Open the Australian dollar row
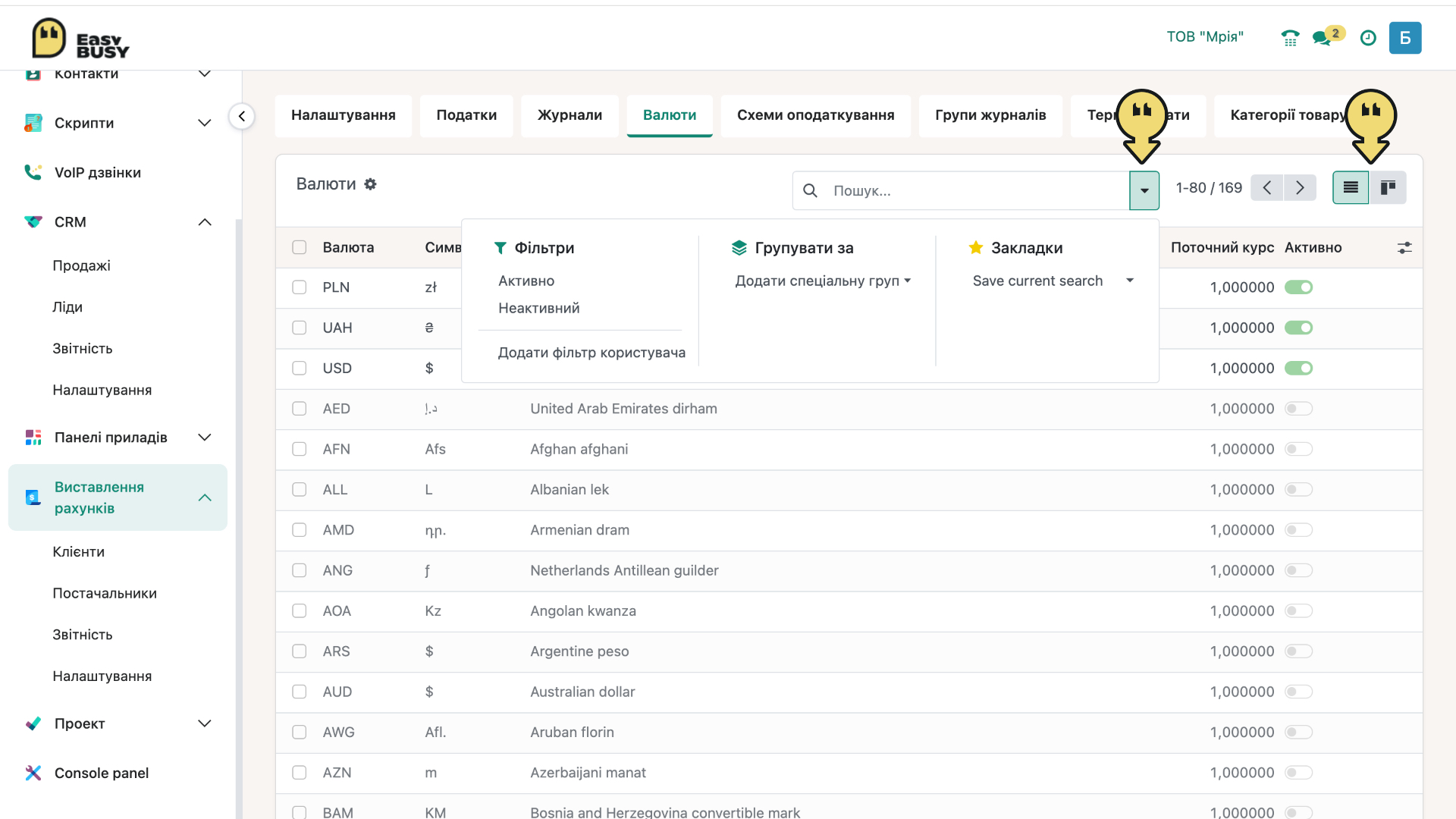1456x819 pixels. pos(849,692)
